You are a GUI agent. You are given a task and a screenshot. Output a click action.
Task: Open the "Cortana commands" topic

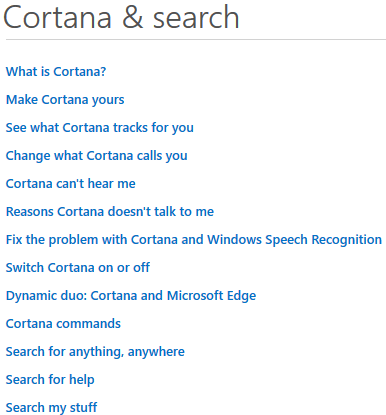pyautogui.click(x=63, y=324)
